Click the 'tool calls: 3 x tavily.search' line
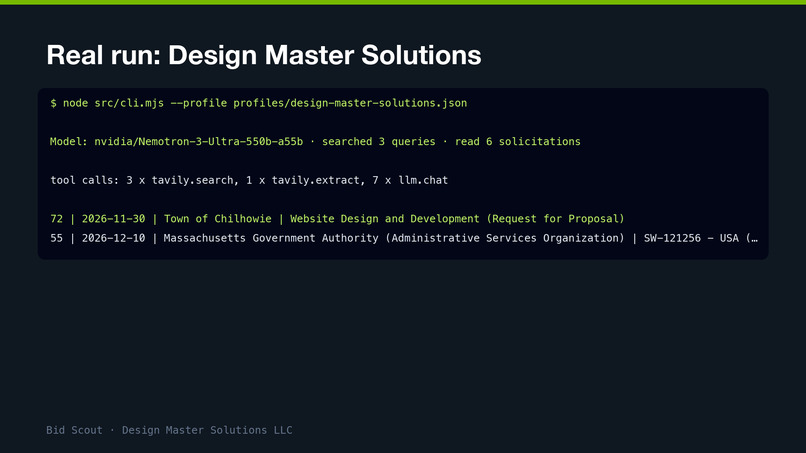This screenshot has height=453, width=806. [x=249, y=180]
